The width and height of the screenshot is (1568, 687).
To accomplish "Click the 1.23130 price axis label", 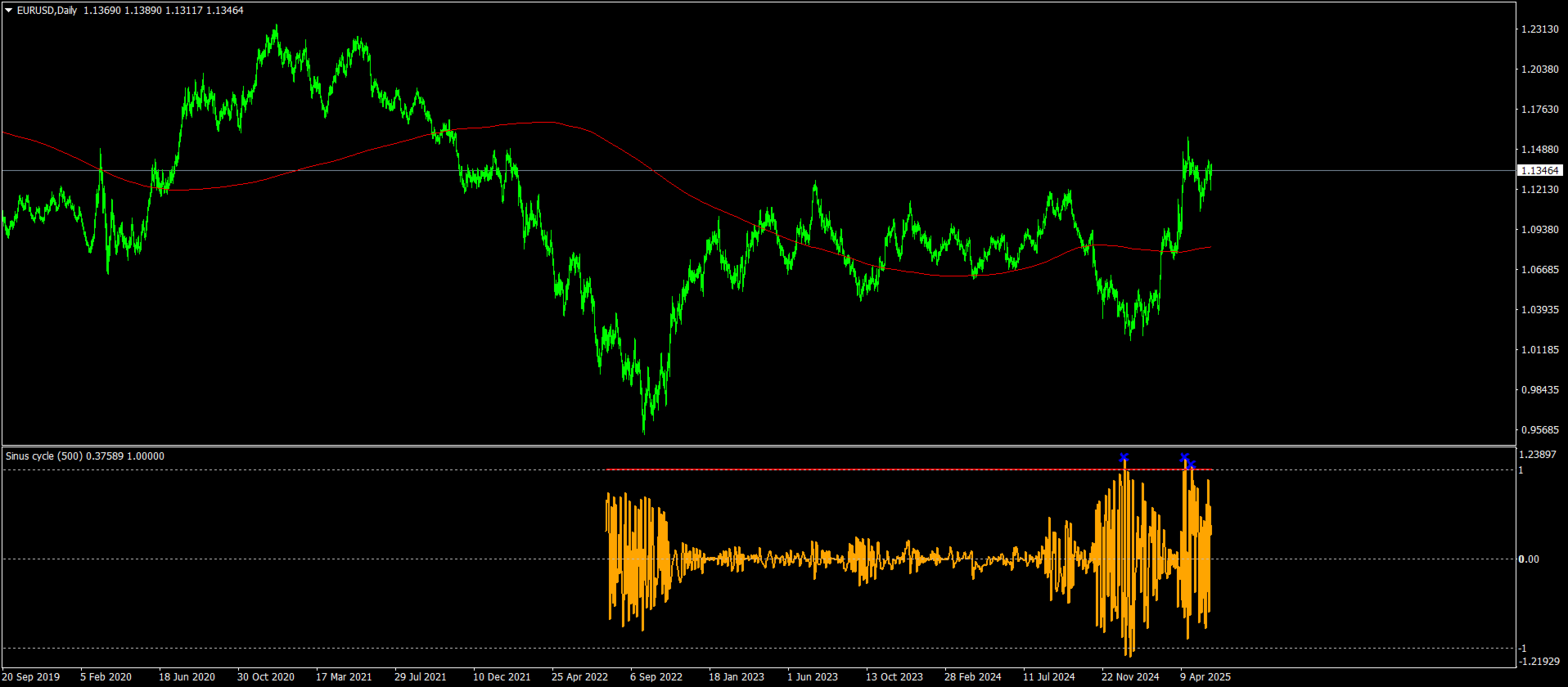I will 1539,29.
